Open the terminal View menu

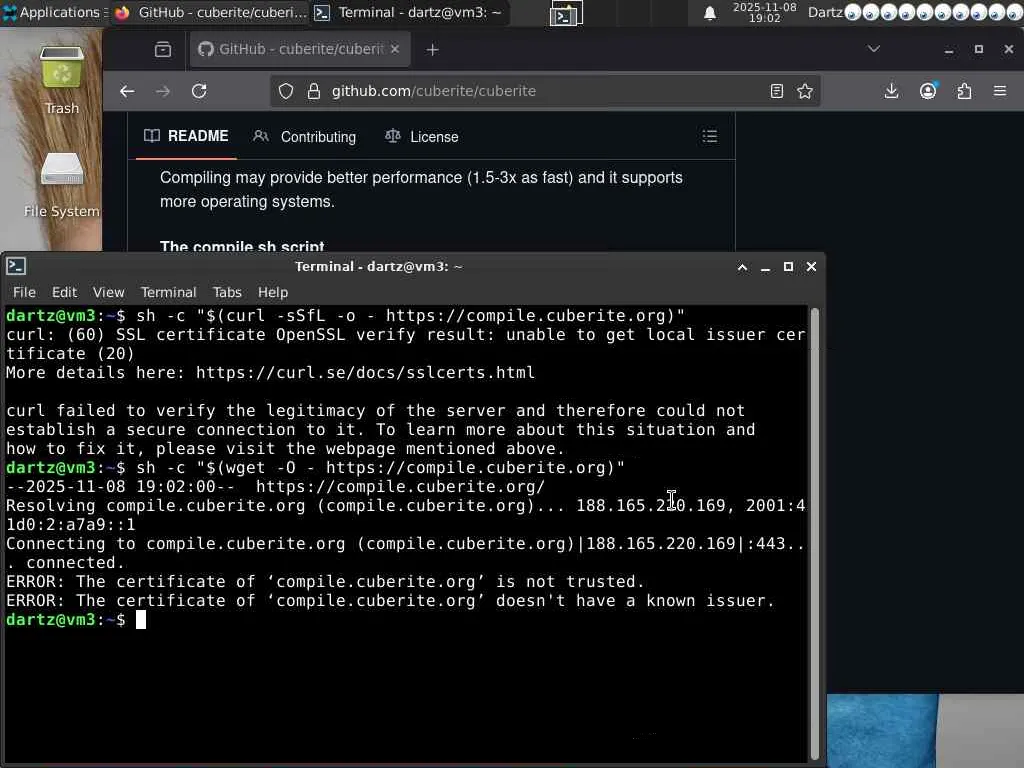tap(108, 292)
